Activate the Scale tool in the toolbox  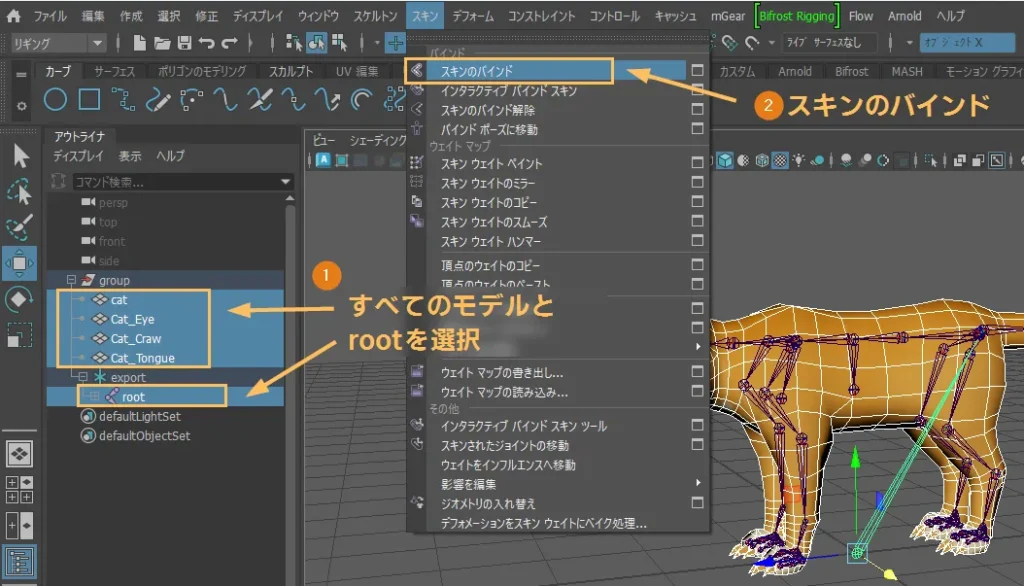click(x=20, y=336)
